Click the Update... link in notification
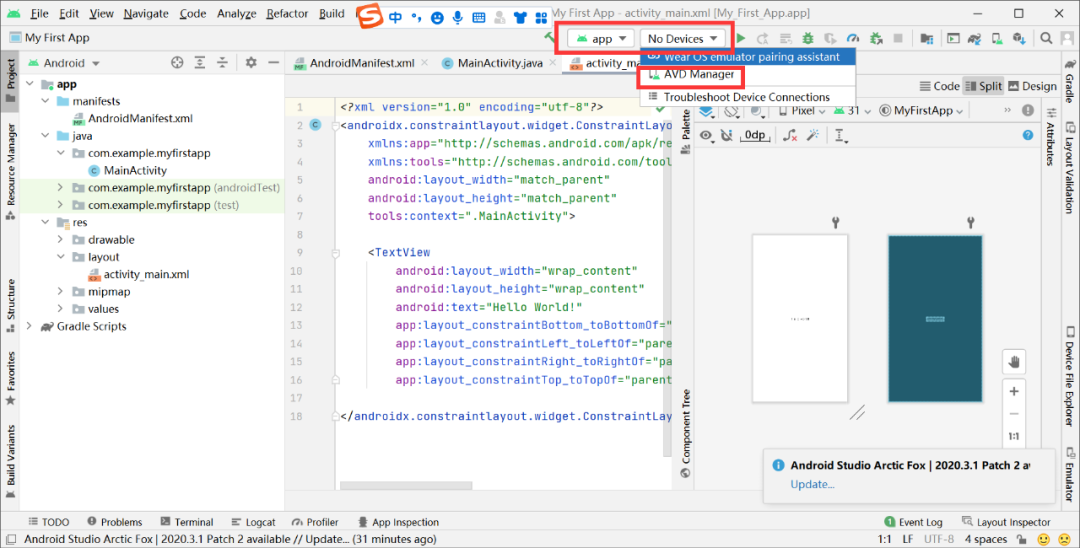The height and width of the screenshot is (548, 1080). pos(812,484)
